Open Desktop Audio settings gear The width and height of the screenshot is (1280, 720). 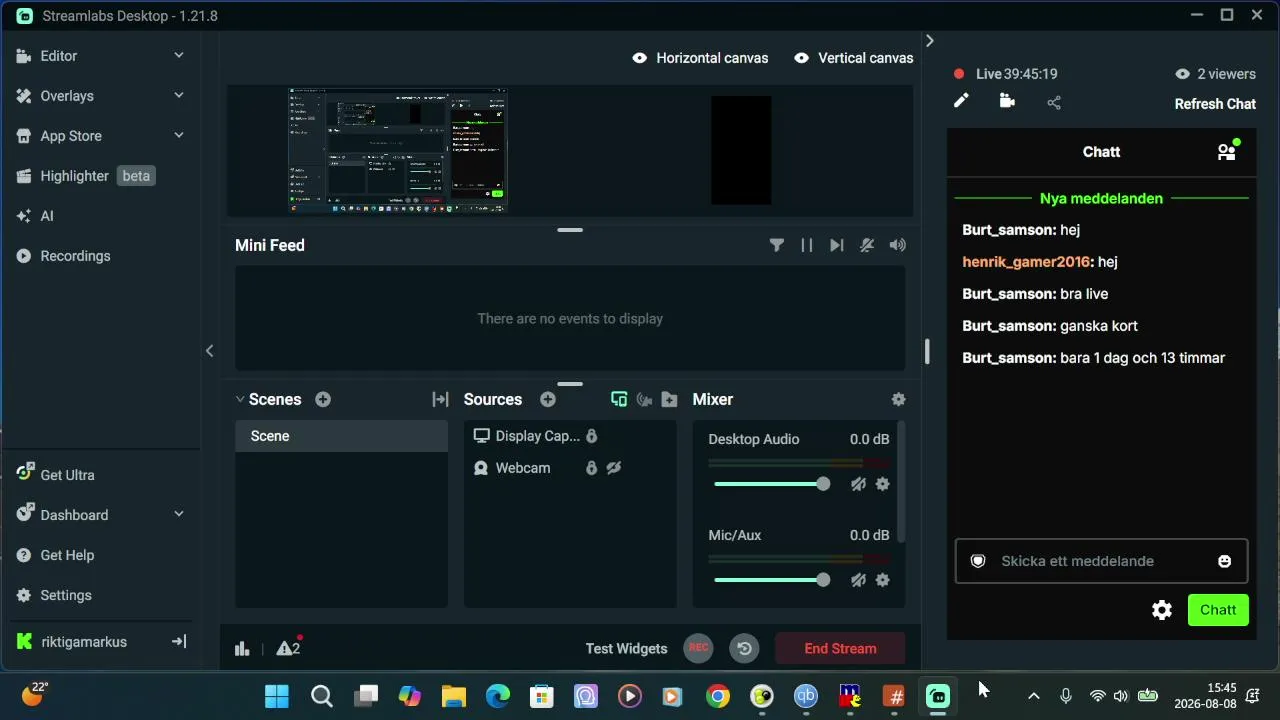(883, 484)
